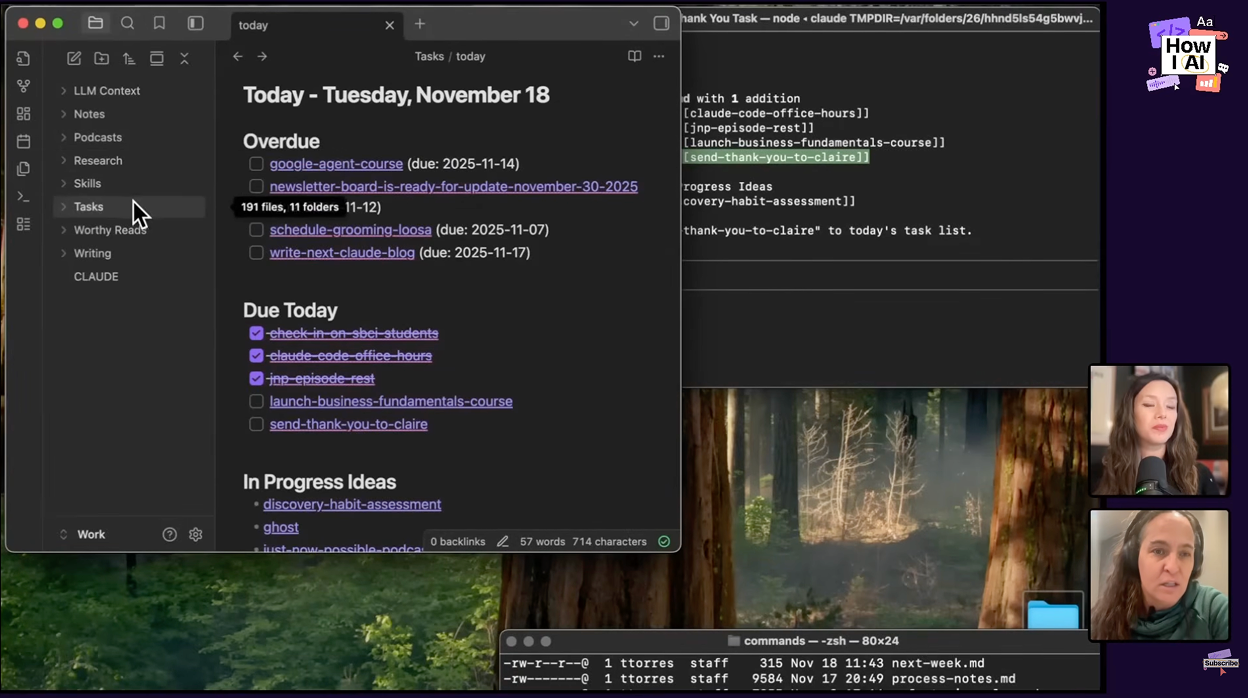Collapse all folders with the collapse icon
1248x698 pixels.
point(184,59)
